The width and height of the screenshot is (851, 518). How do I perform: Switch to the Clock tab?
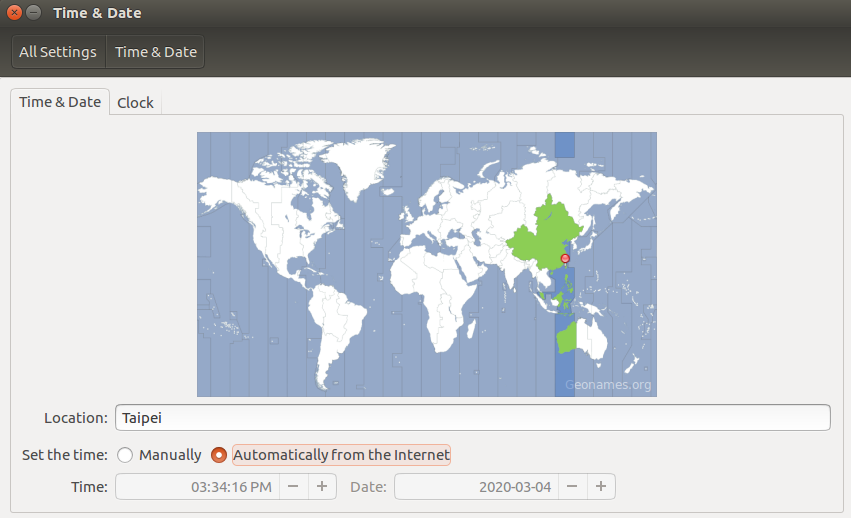135,103
